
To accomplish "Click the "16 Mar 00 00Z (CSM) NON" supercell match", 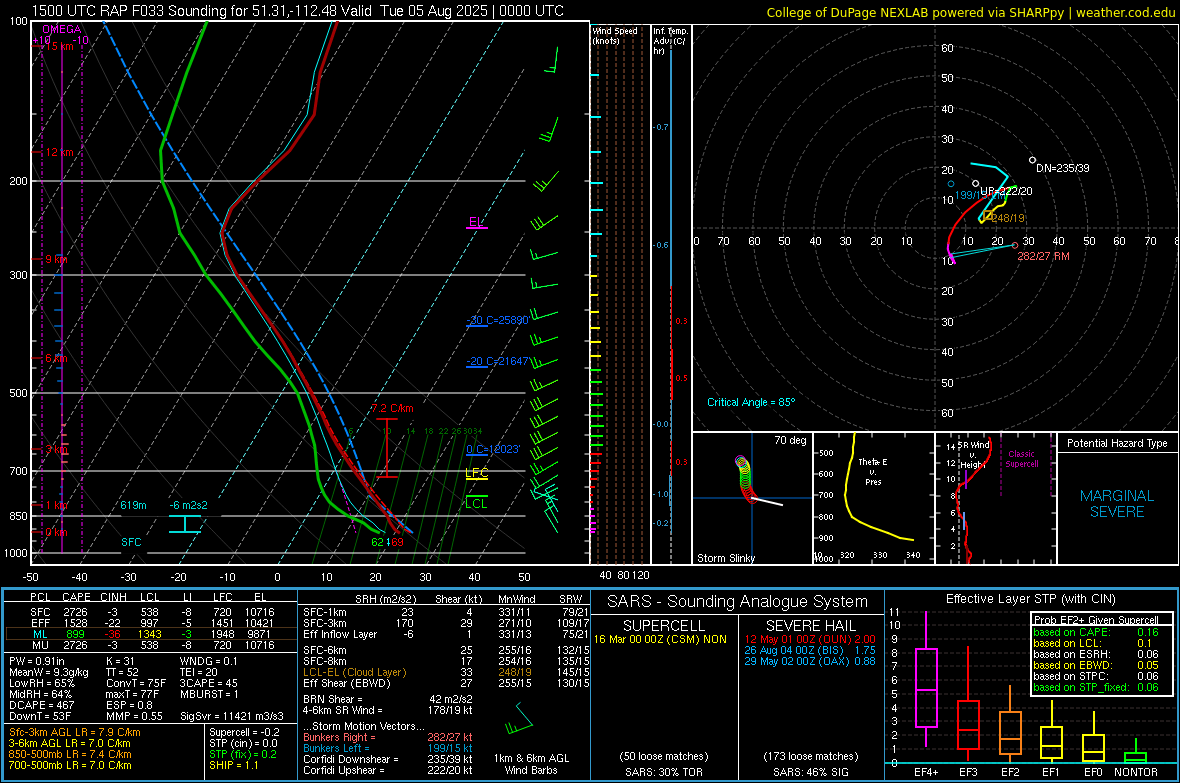I will click(660, 639).
